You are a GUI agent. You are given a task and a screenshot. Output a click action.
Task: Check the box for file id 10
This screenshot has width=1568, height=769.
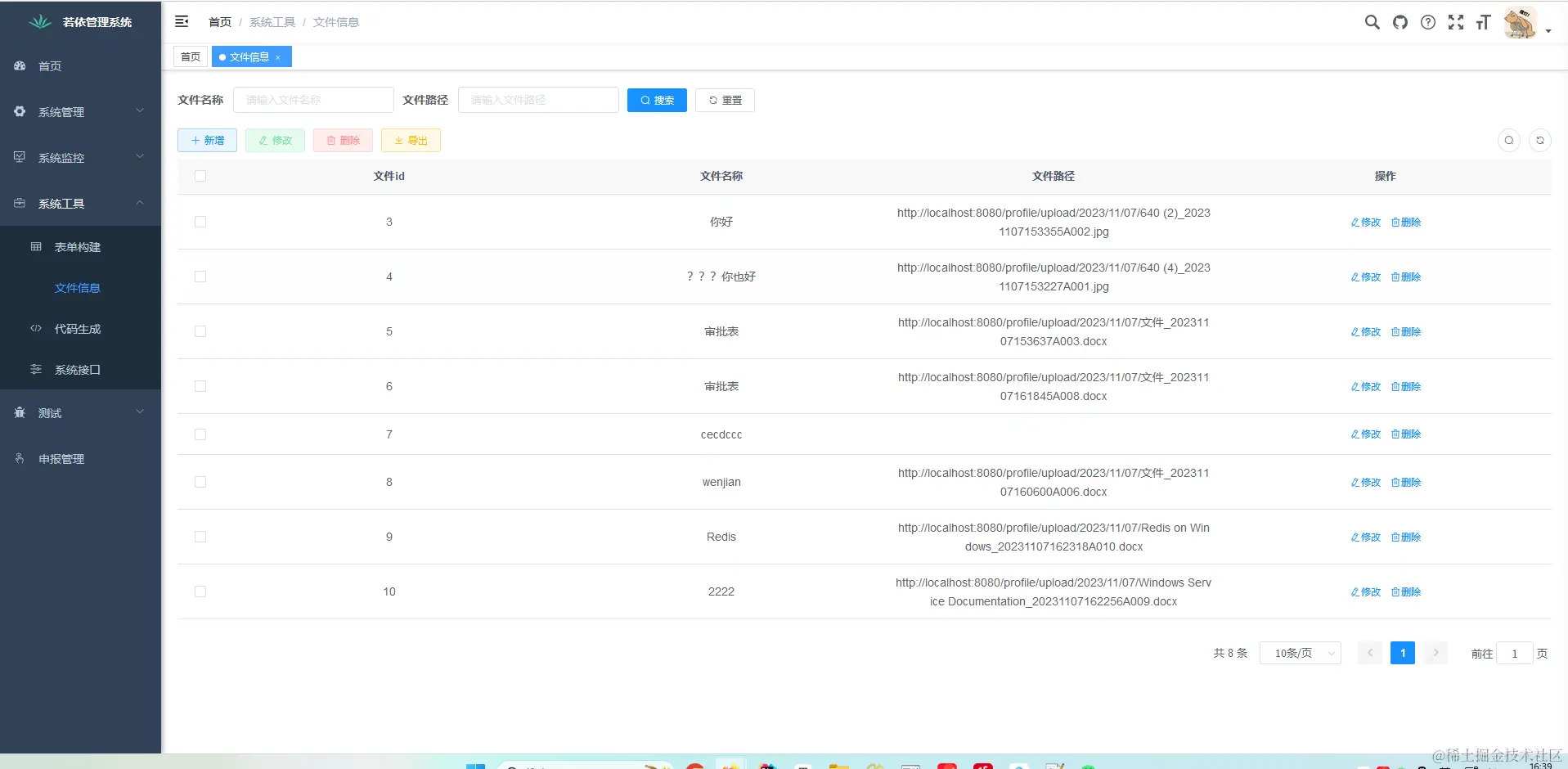point(200,591)
